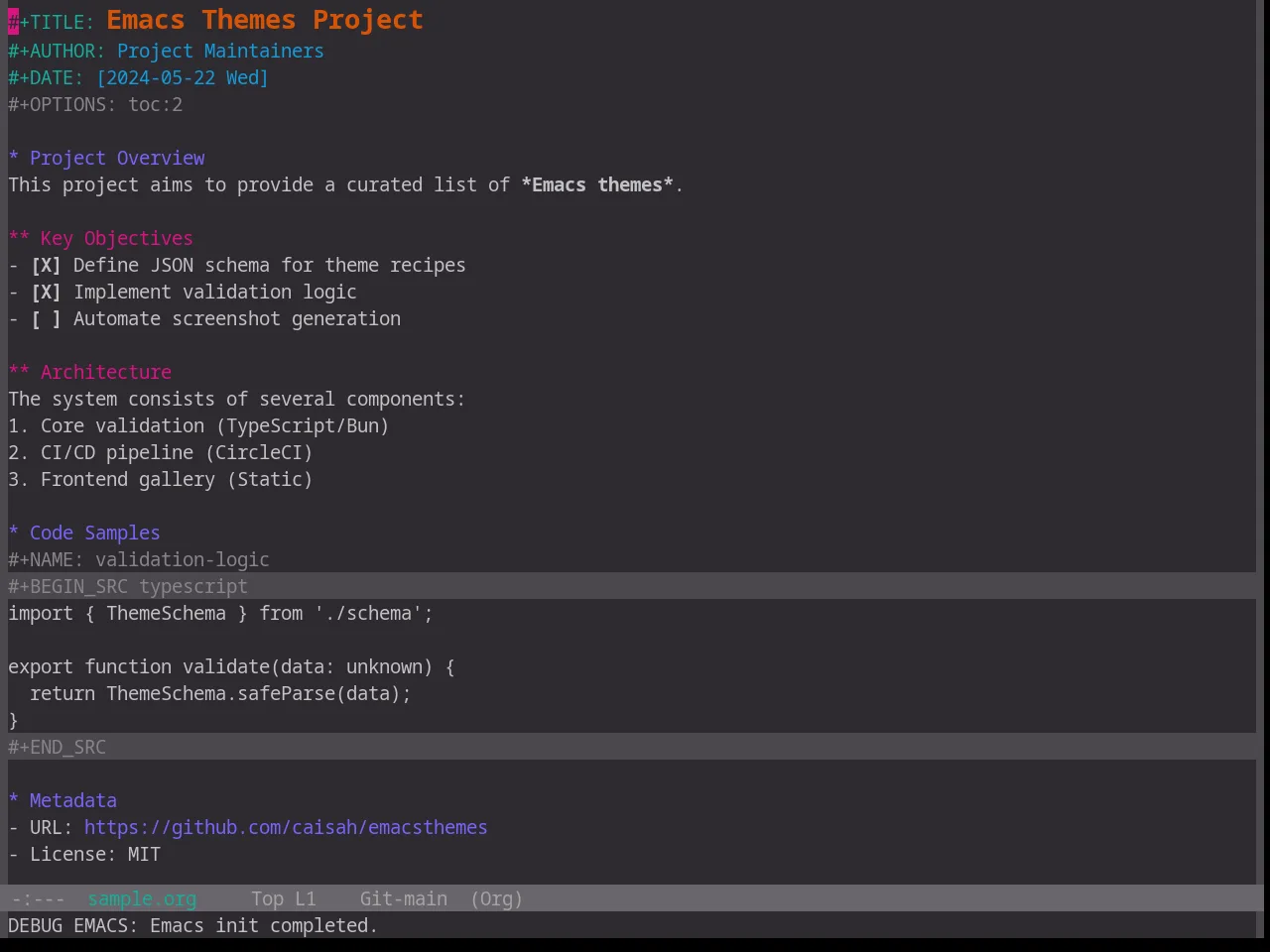Click the export function validate line
Image resolution: width=1270 pixels, height=952 pixels.
(x=231, y=667)
